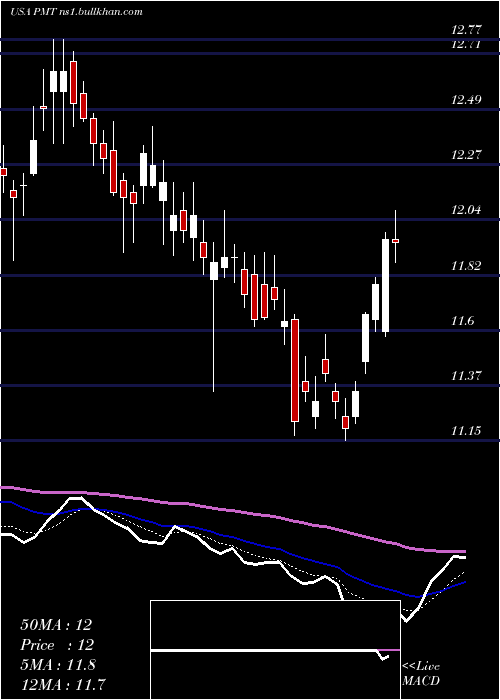Click the 12.77 price label
This screenshot has width=500, height=700.
pyautogui.click(x=466, y=30)
